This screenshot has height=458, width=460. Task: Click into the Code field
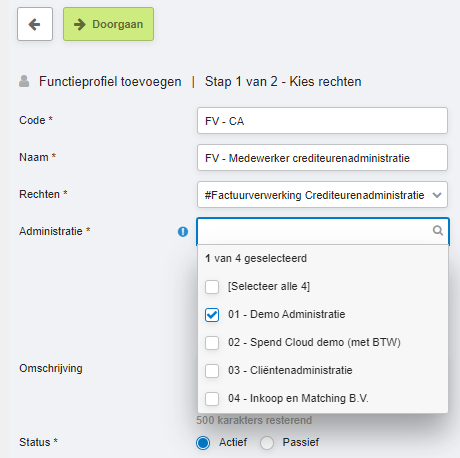pyautogui.click(x=322, y=121)
